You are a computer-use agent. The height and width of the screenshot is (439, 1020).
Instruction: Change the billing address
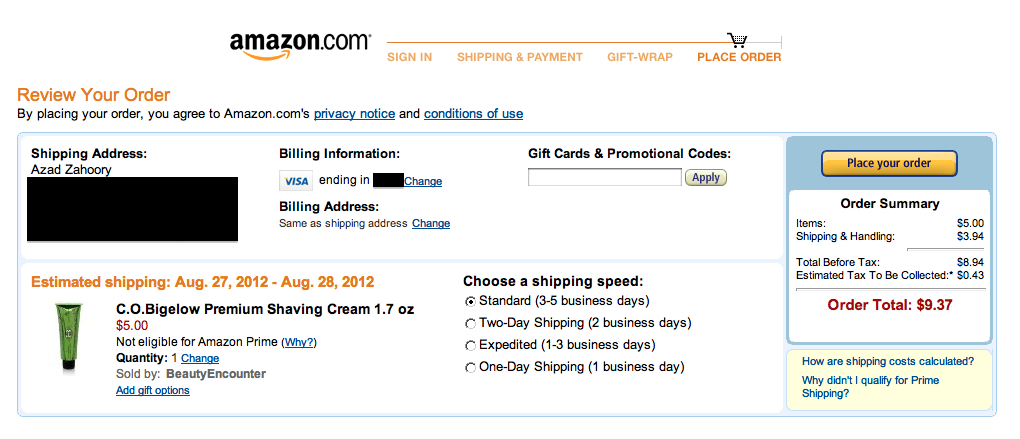tap(431, 223)
